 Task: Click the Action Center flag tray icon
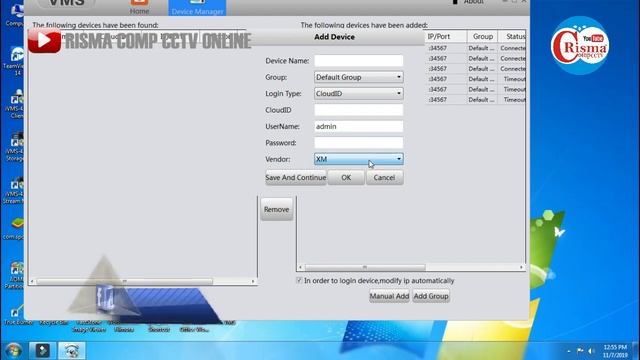point(580,351)
